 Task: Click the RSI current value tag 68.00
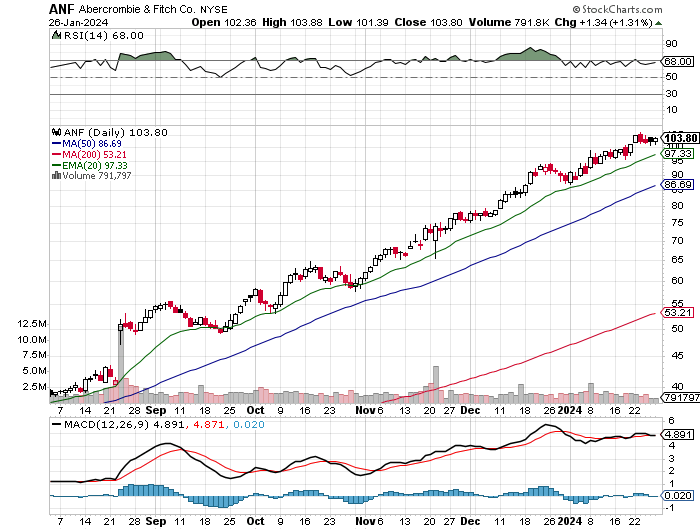pos(678,61)
